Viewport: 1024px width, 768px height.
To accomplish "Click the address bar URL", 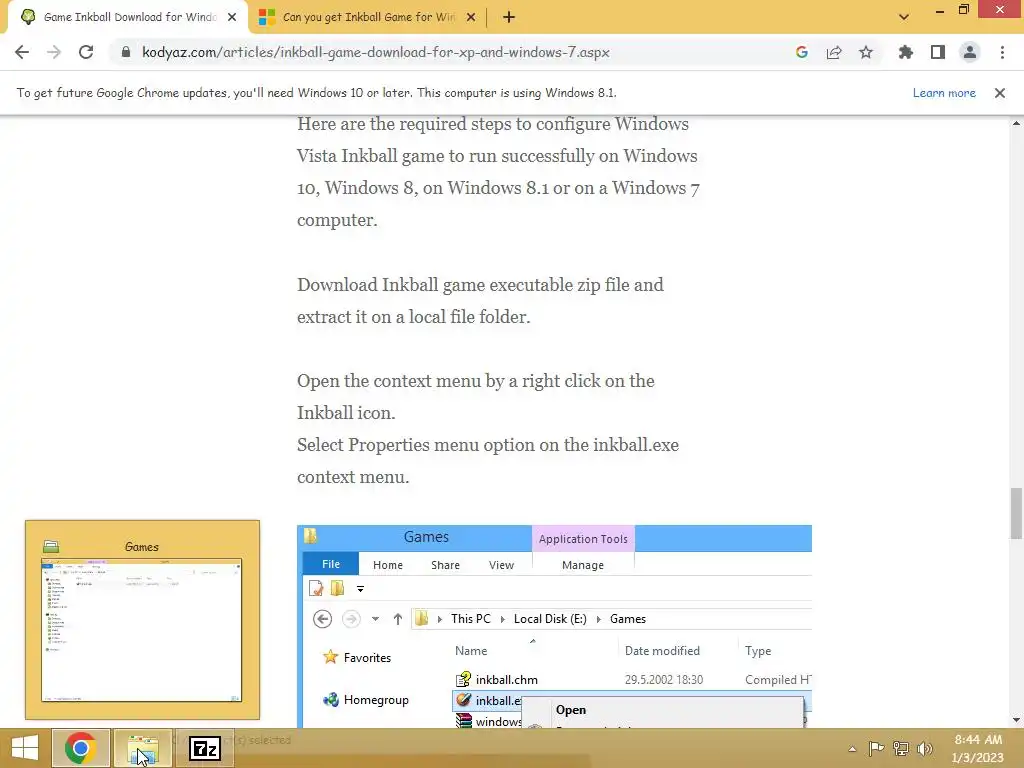I will (376, 52).
